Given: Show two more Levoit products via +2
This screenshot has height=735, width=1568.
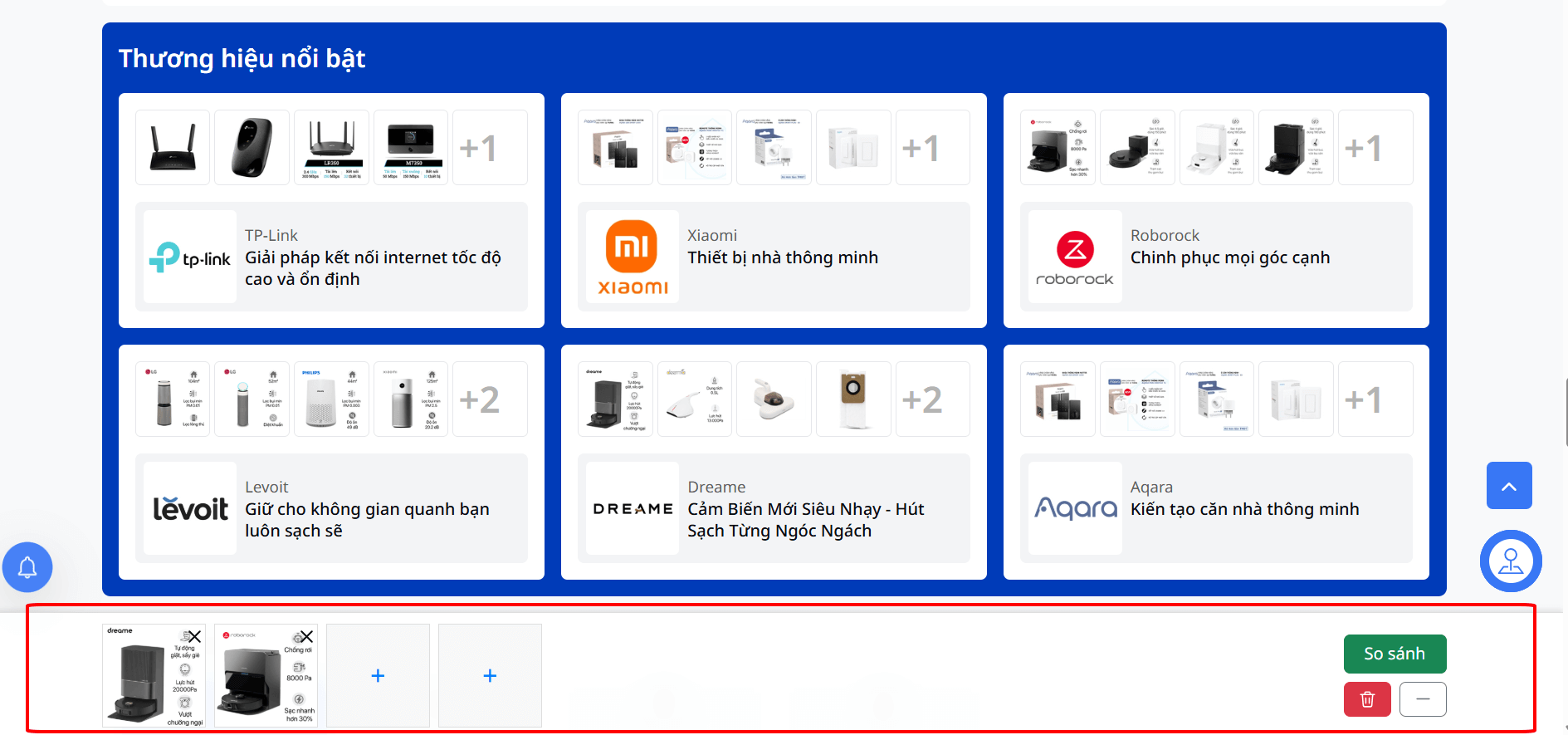Looking at the screenshot, I should pos(490,399).
